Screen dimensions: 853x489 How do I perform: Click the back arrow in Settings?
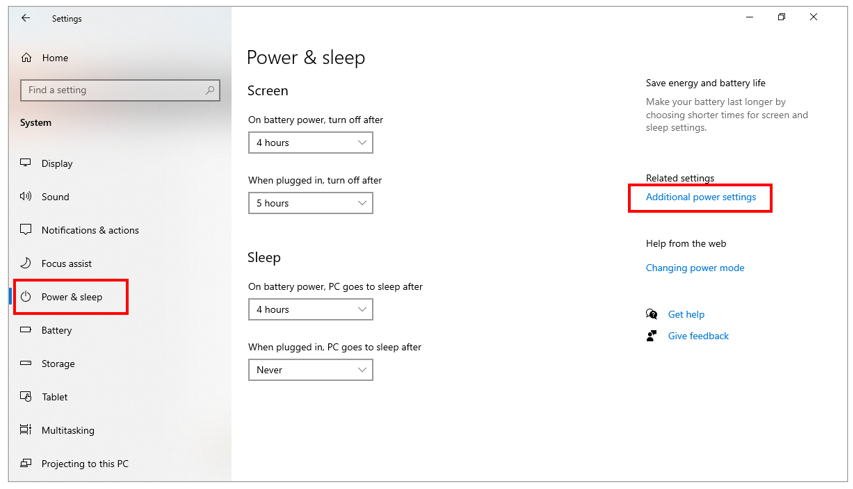tap(26, 18)
